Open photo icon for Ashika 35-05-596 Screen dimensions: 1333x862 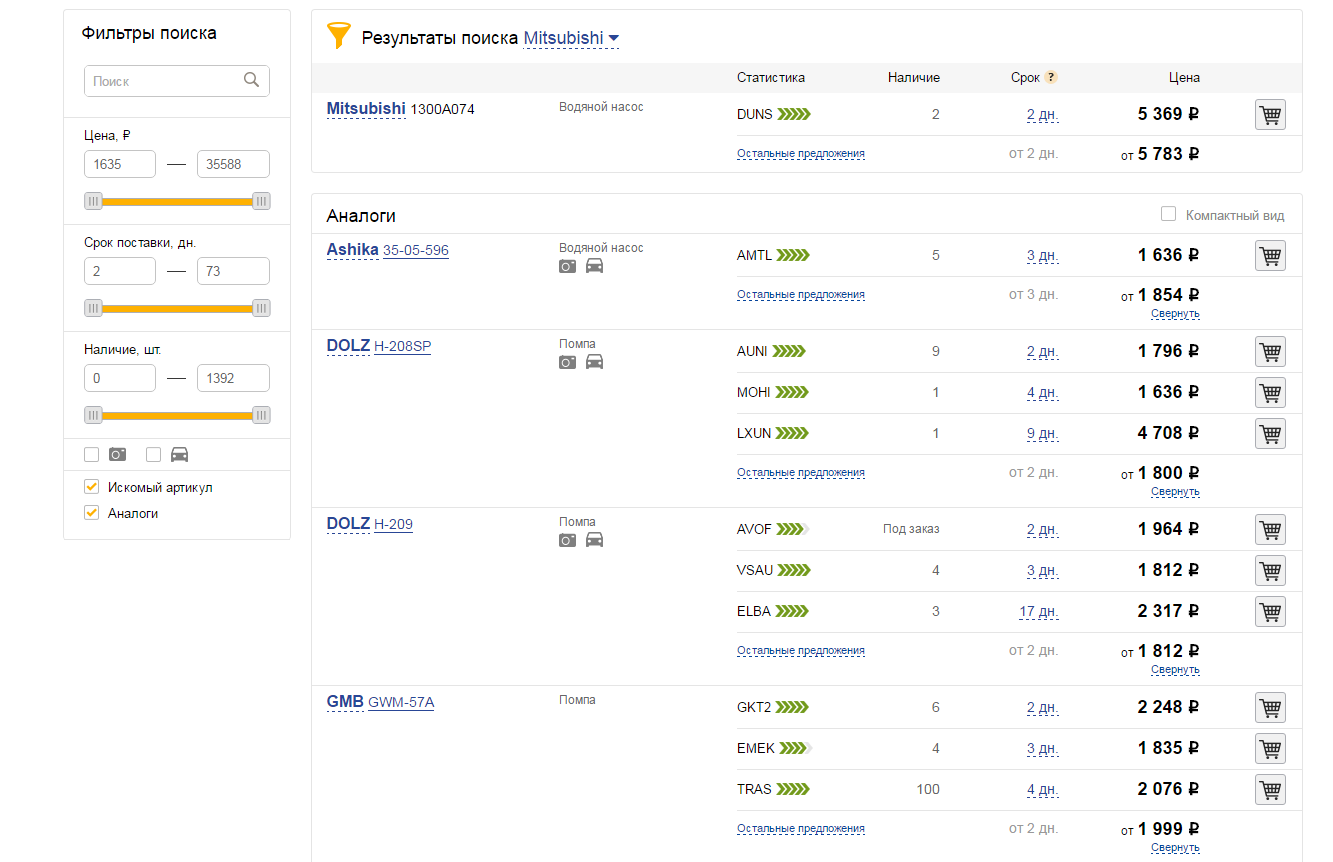[567, 266]
